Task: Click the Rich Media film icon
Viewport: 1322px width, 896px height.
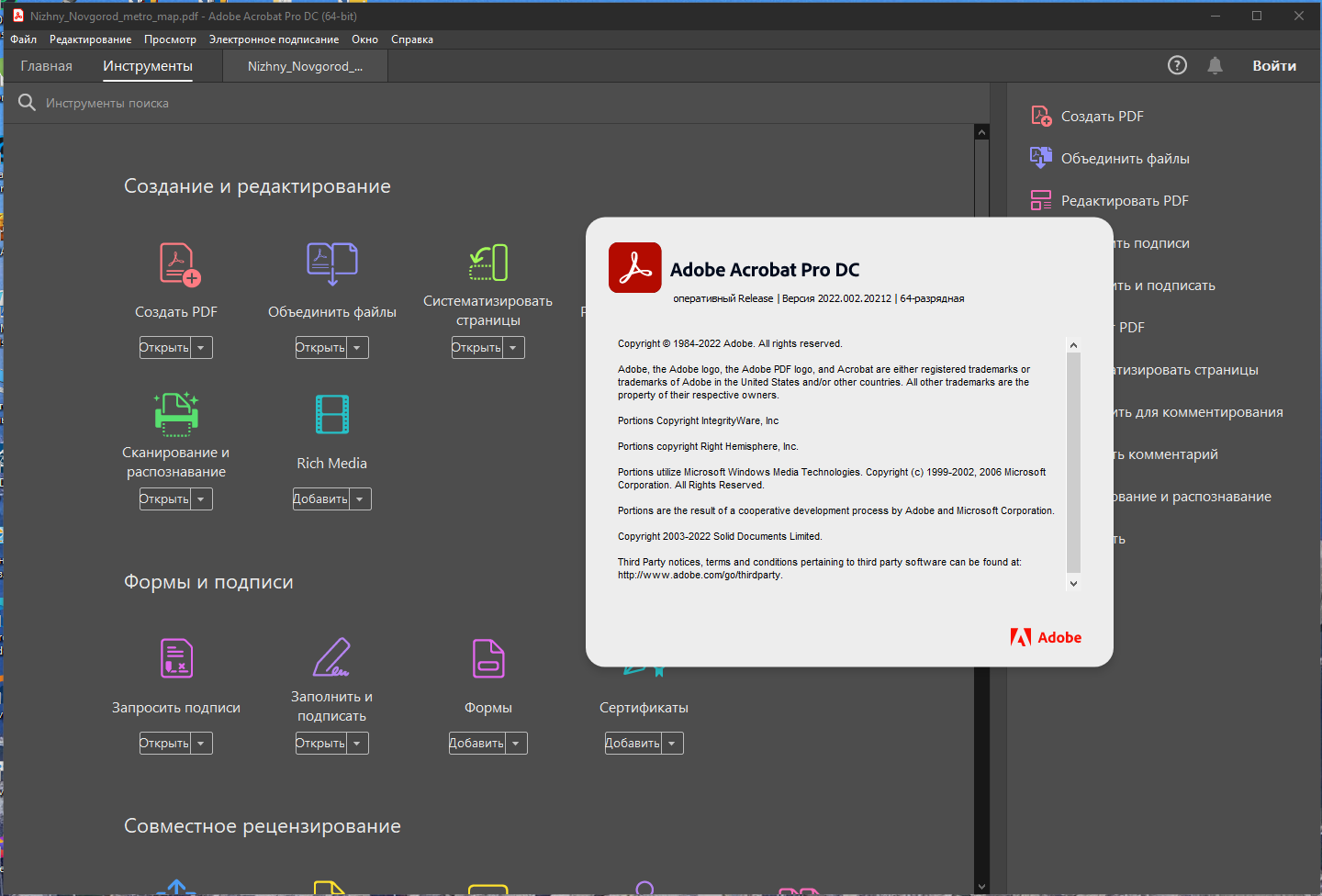Action: (x=332, y=414)
